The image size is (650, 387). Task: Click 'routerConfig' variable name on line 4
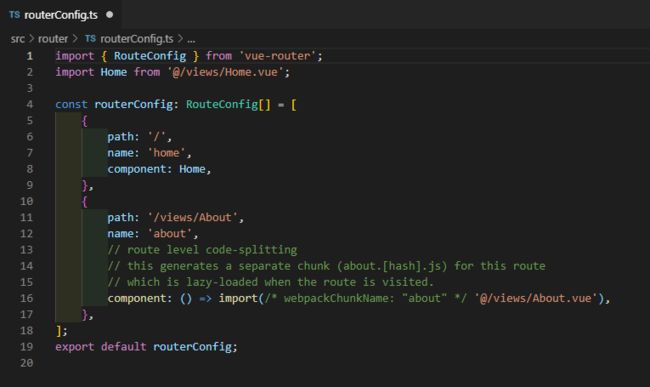pos(133,104)
